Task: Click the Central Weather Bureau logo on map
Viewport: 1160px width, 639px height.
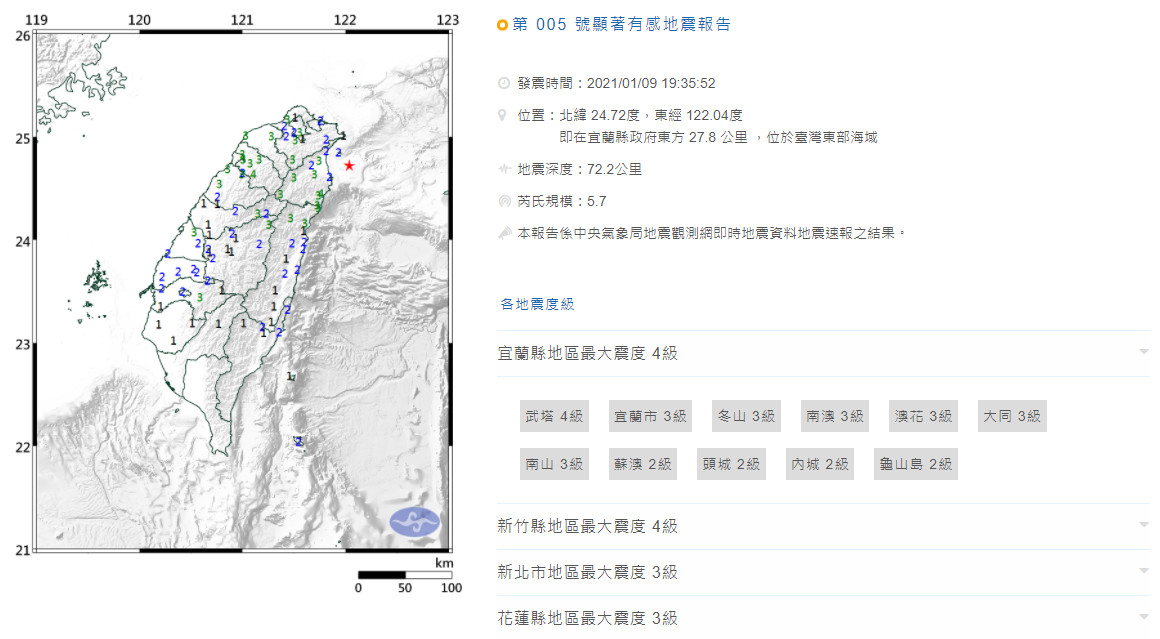Action: 414,521
